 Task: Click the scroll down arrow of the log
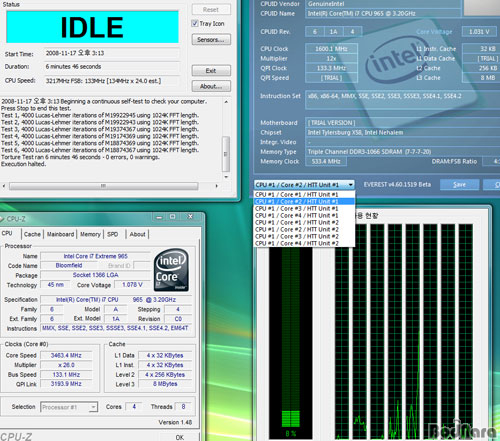[x=226, y=177]
